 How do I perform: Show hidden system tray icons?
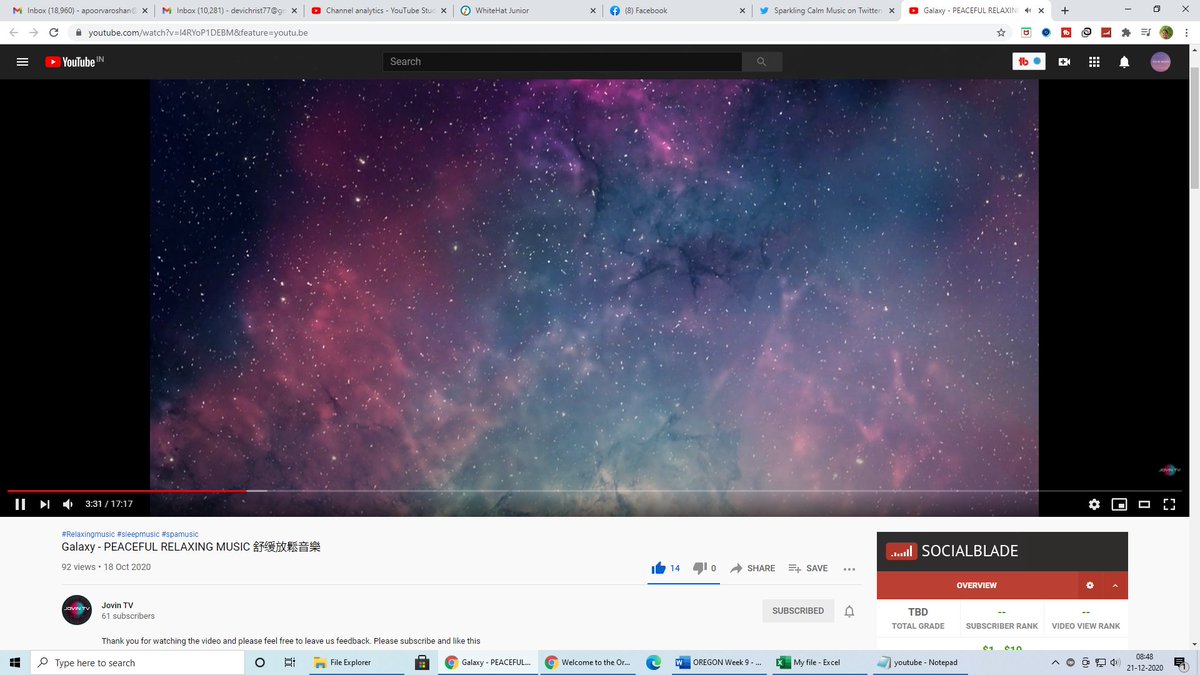1055,663
